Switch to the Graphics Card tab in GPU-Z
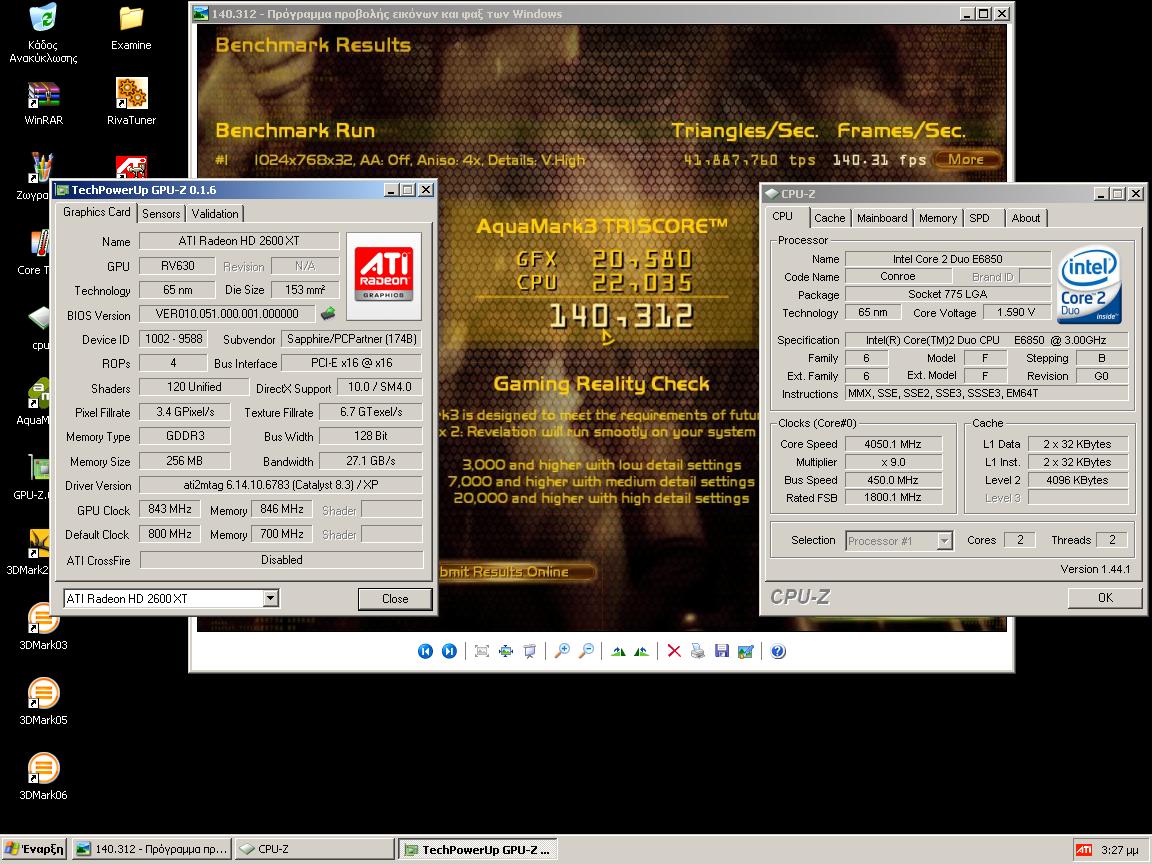The image size is (1152, 864). point(96,212)
